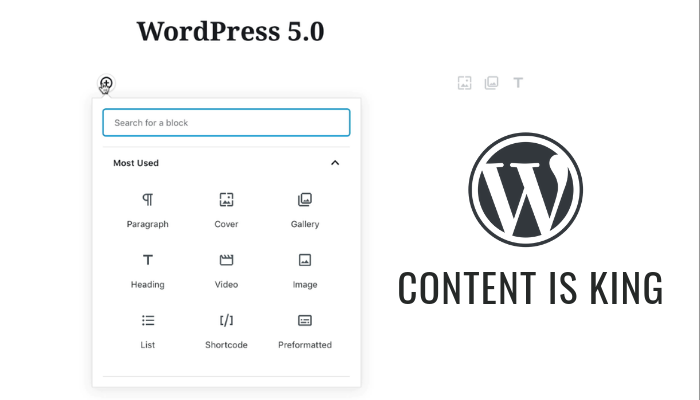Image resolution: width=700 pixels, height=400 pixels.
Task: Insert a Video block
Action: tap(226, 270)
